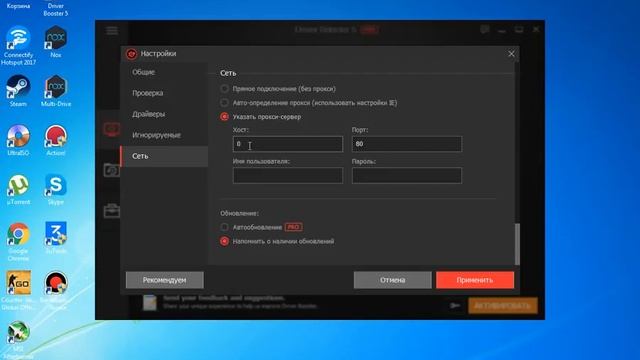Switch to the Общие settings tab
Screen dimensions: 640x360
click(x=164, y=72)
